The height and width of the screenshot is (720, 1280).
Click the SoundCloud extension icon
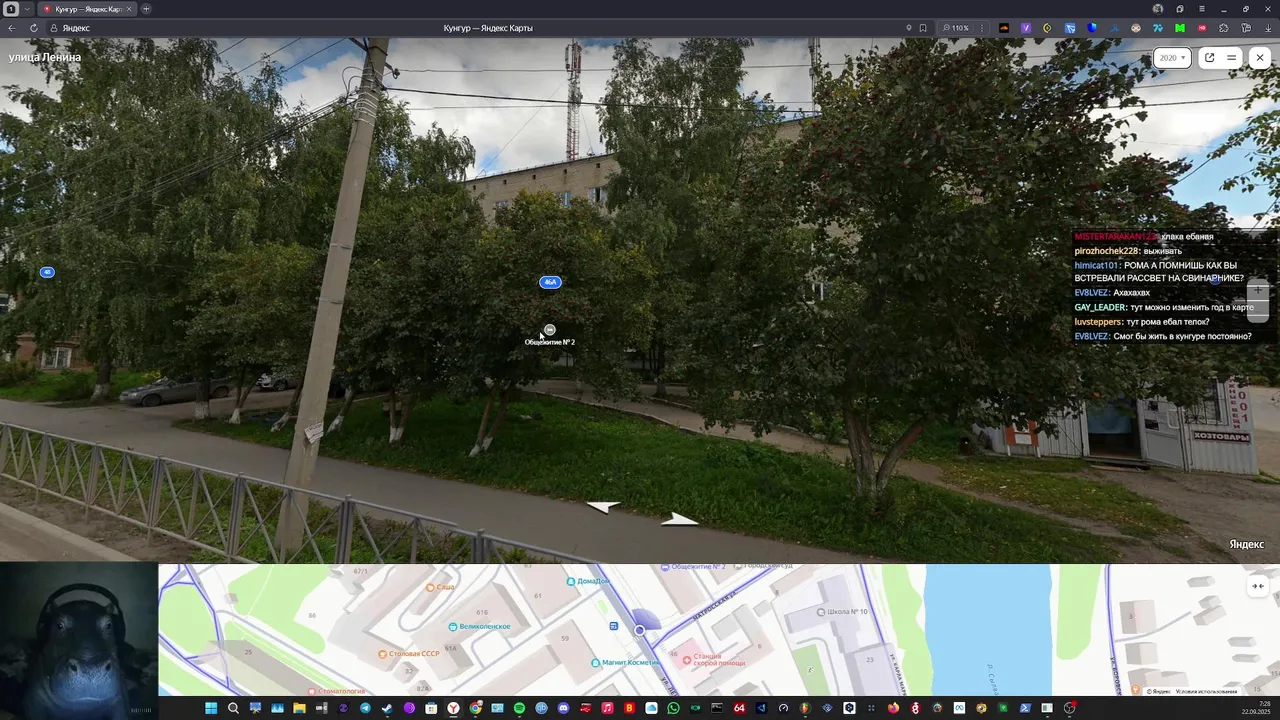coord(1004,28)
